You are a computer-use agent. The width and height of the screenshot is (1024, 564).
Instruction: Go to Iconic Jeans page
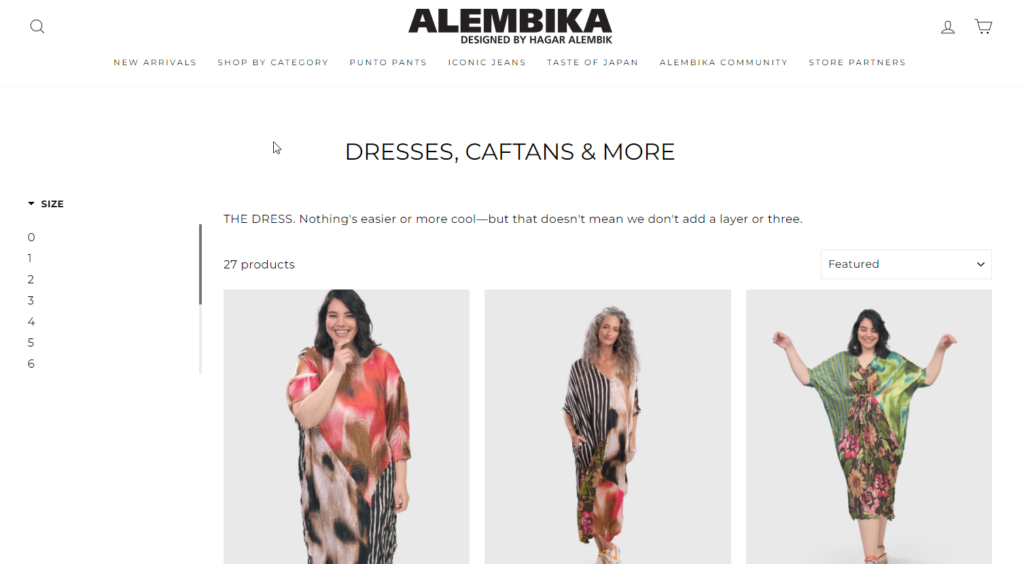tap(487, 62)
